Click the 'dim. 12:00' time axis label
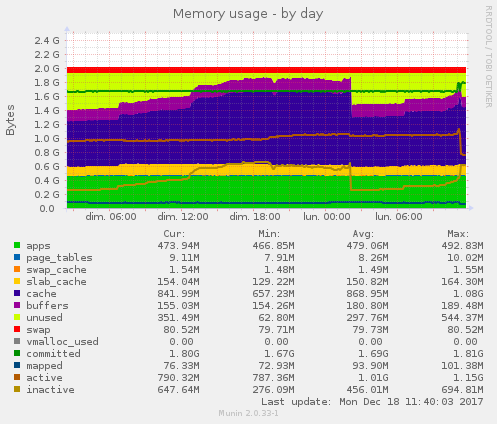This screenshot has height=424, width=497. [183, 217]
